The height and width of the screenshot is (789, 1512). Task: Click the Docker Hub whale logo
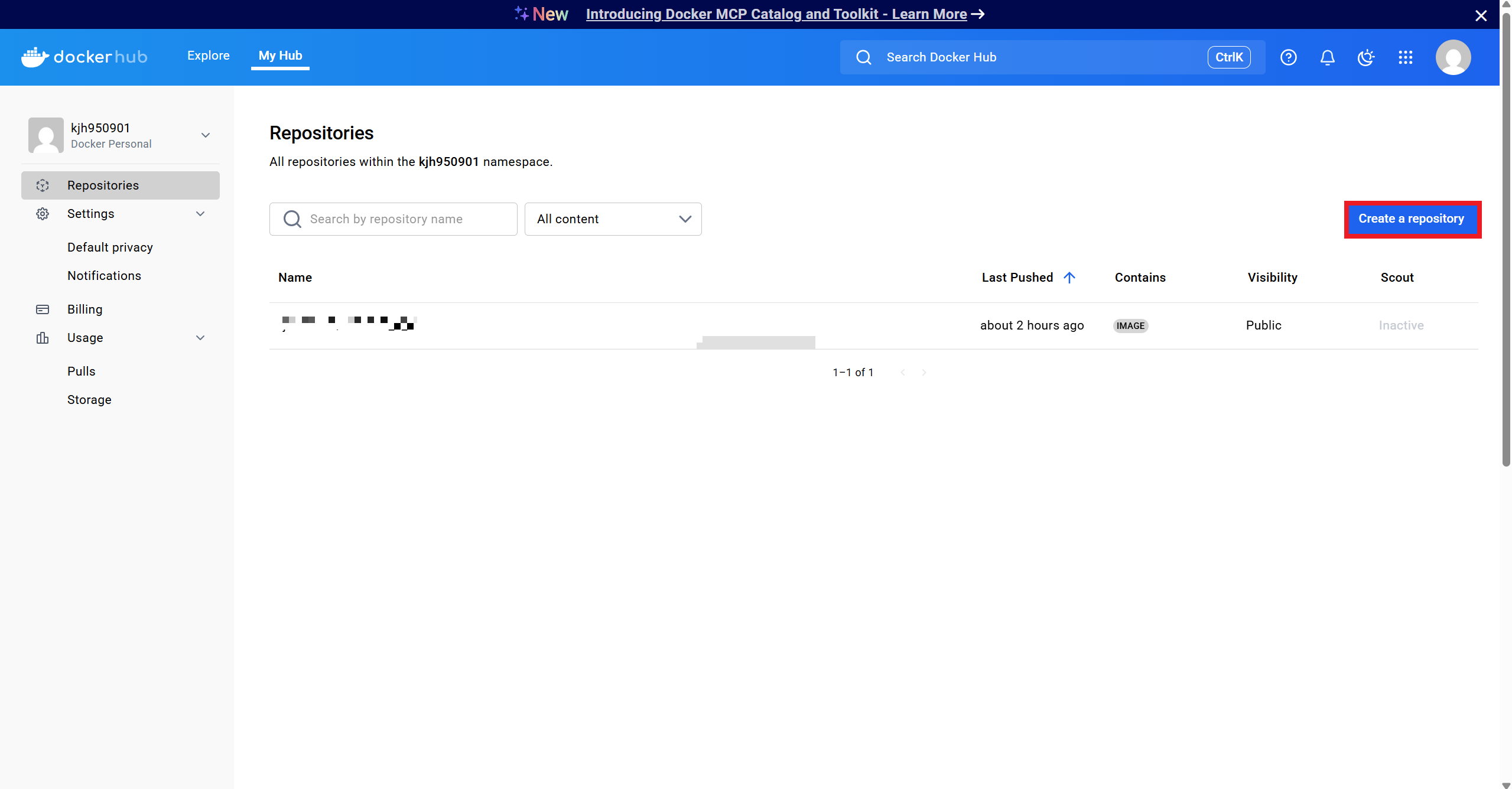pyautogui.click(x=35, y=57)
